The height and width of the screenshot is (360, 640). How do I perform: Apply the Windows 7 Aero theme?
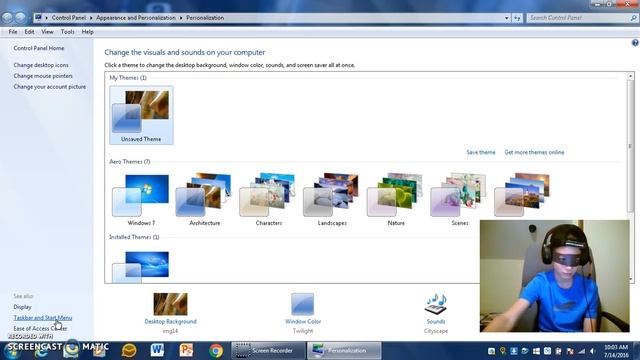tap(141, 199)
